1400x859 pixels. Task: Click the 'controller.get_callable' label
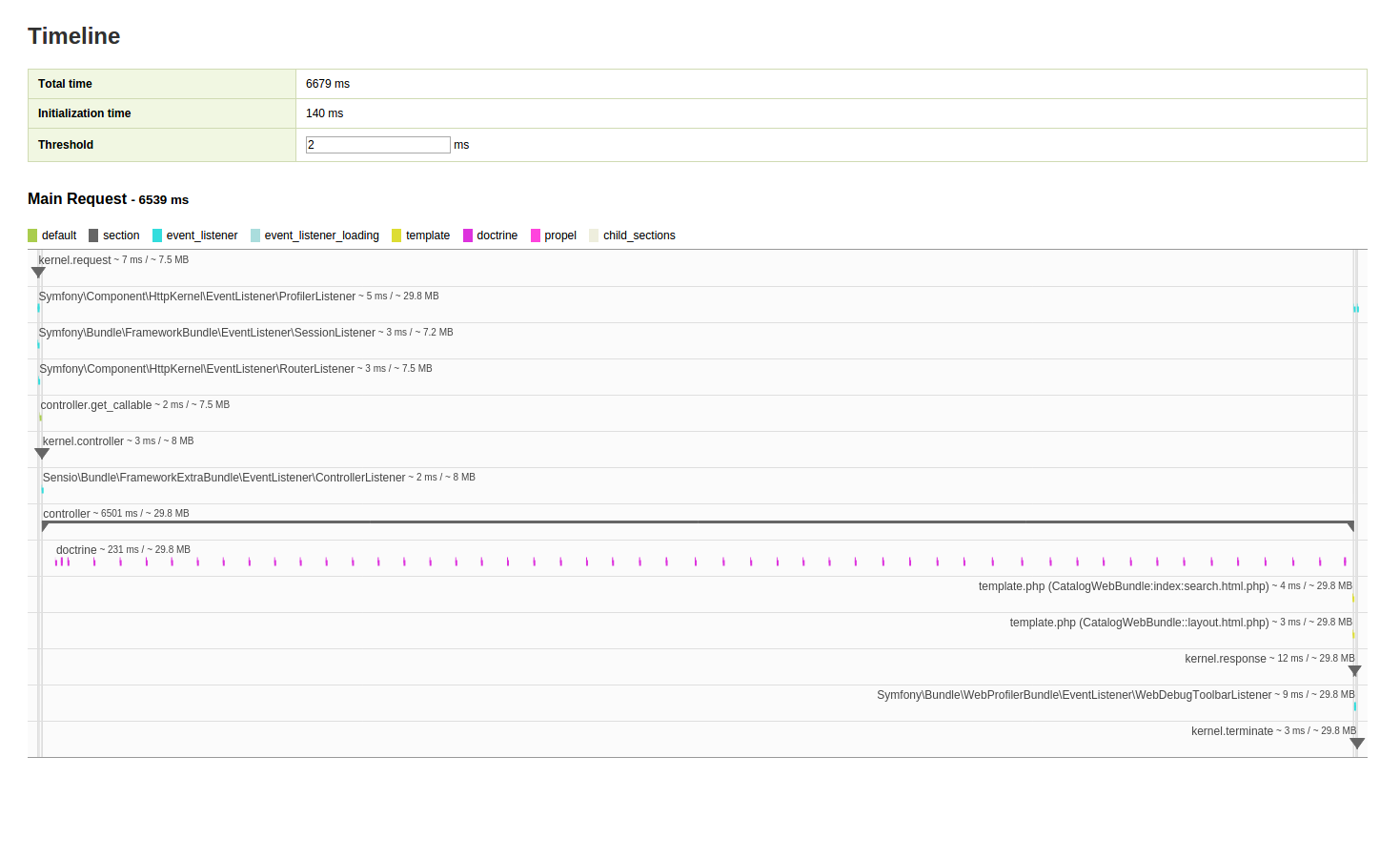[96, 405]
